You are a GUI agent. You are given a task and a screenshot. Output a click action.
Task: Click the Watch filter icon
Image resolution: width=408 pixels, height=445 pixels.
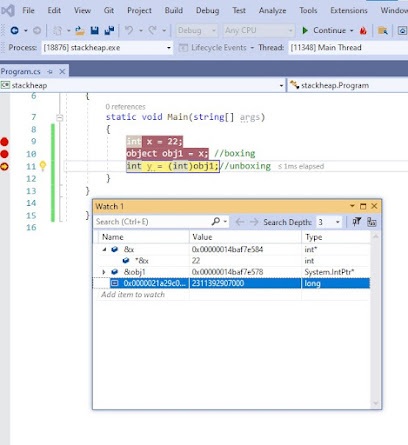coord(357,222)
